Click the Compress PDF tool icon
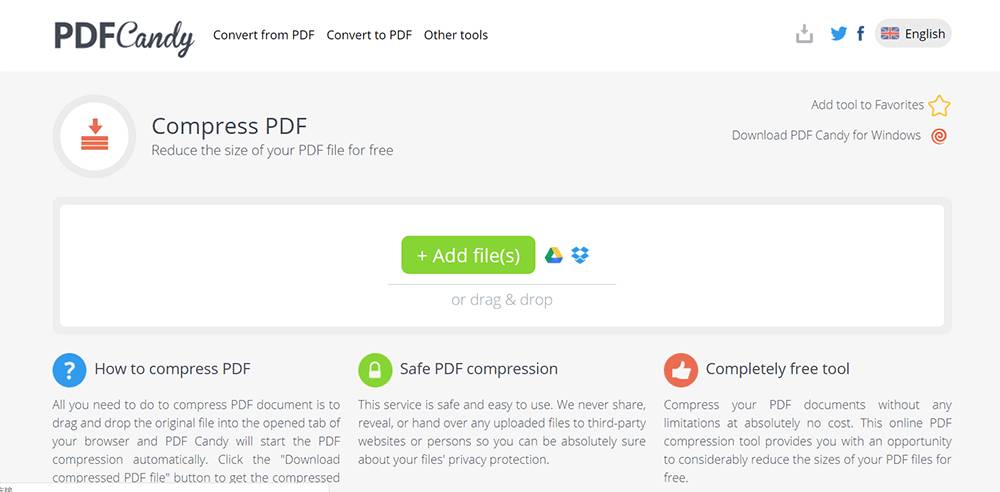This screenshot has height=492, width=1000. [94, 135]
